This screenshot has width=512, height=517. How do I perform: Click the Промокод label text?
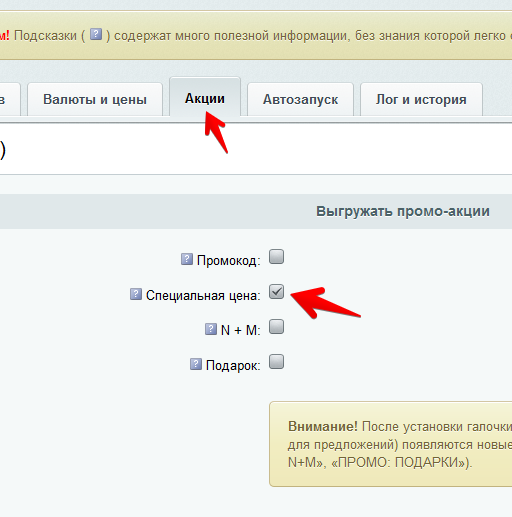click(228, 260)
